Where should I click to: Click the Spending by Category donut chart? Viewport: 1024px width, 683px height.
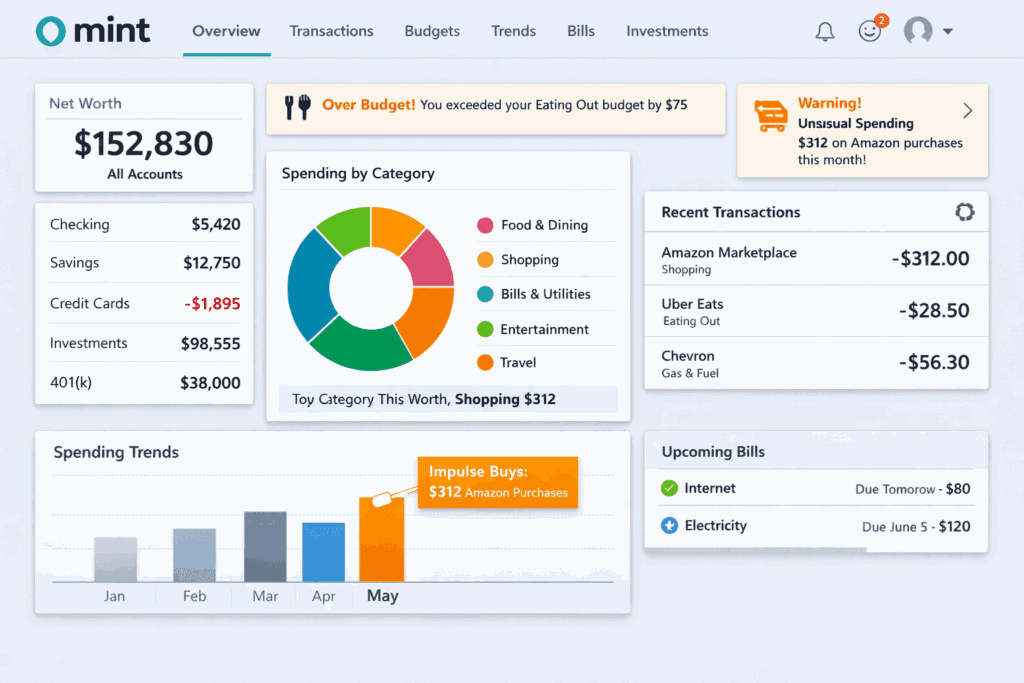pyautogui.click(x=370, y=288)
